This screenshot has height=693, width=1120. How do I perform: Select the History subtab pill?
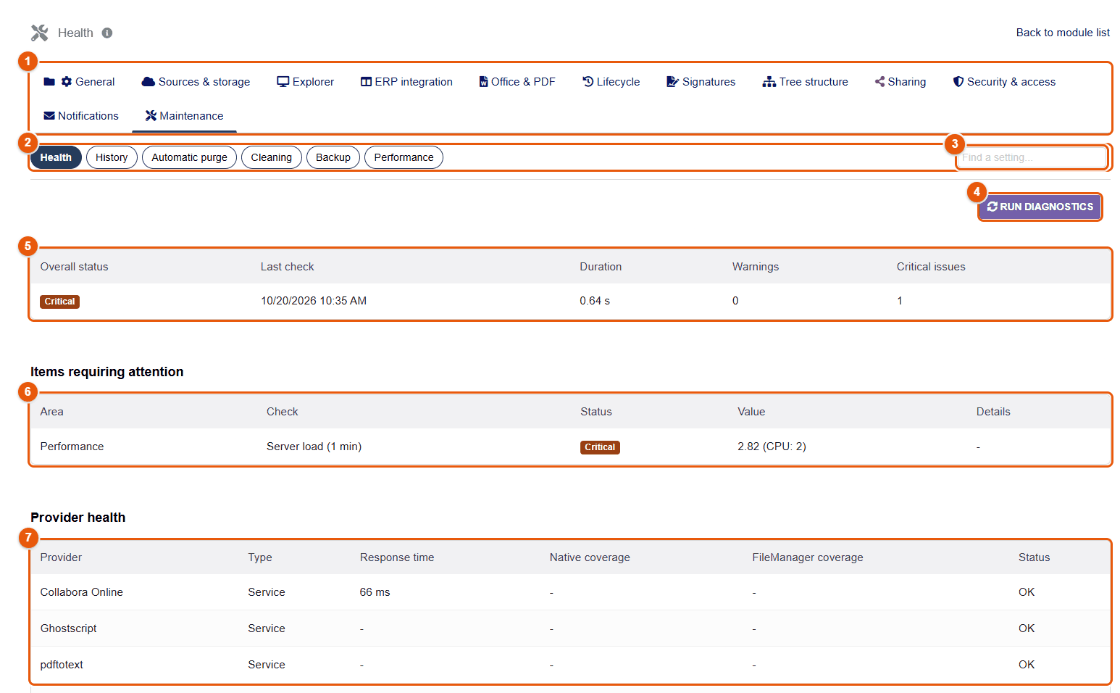[111, 157]
